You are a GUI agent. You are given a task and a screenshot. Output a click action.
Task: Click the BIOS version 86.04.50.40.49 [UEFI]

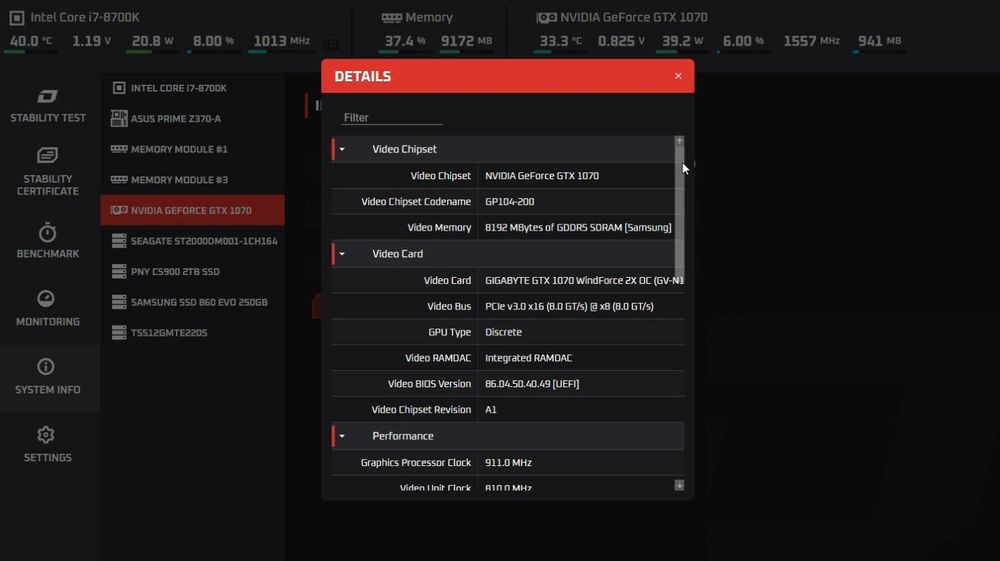(x=532, y=384)
